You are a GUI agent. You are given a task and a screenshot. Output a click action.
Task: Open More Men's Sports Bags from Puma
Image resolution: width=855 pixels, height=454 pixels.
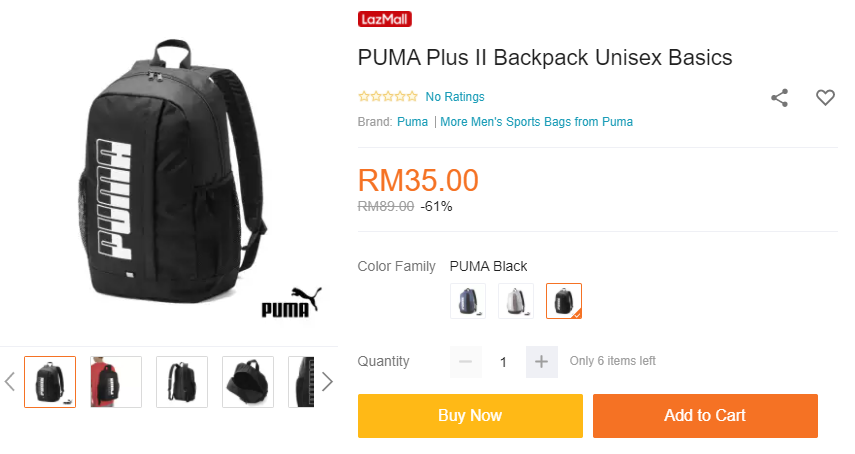537,122
